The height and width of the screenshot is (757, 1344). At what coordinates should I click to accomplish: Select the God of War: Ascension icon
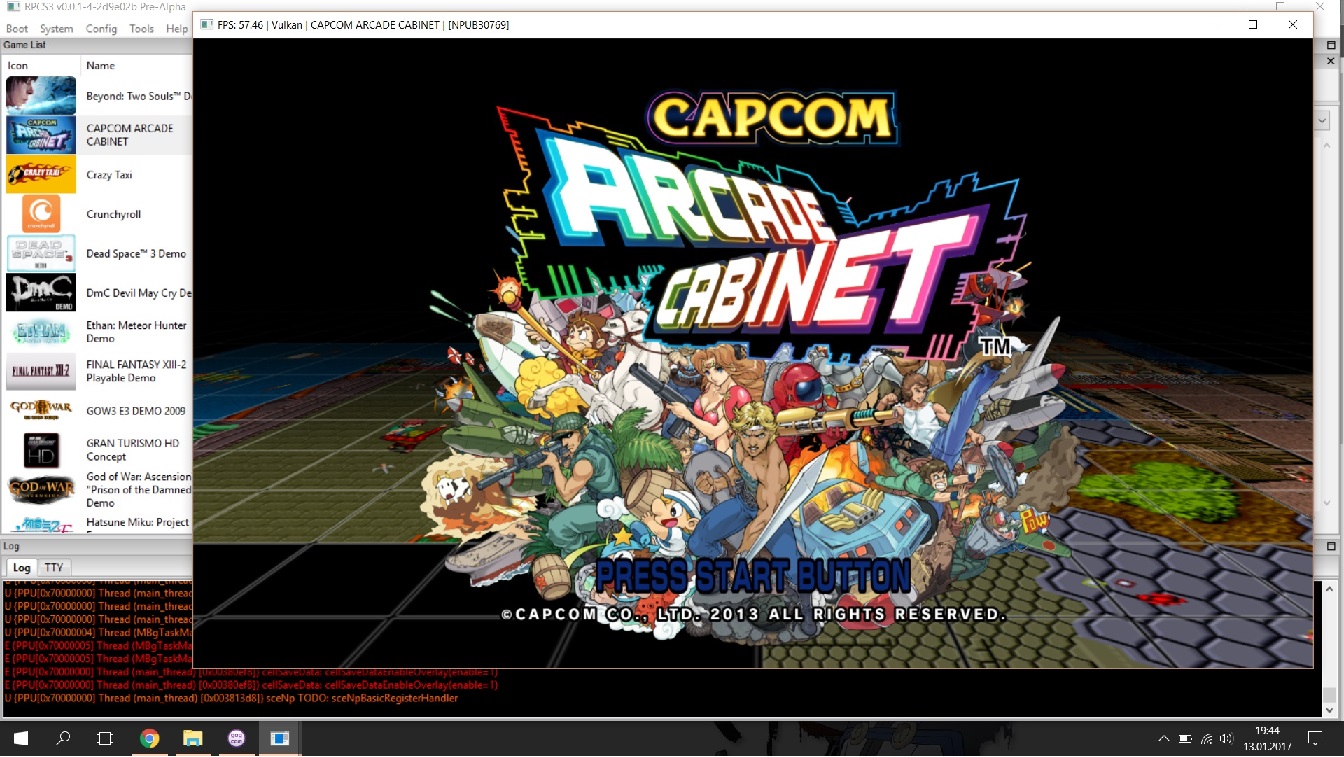[x=41, y=489]
